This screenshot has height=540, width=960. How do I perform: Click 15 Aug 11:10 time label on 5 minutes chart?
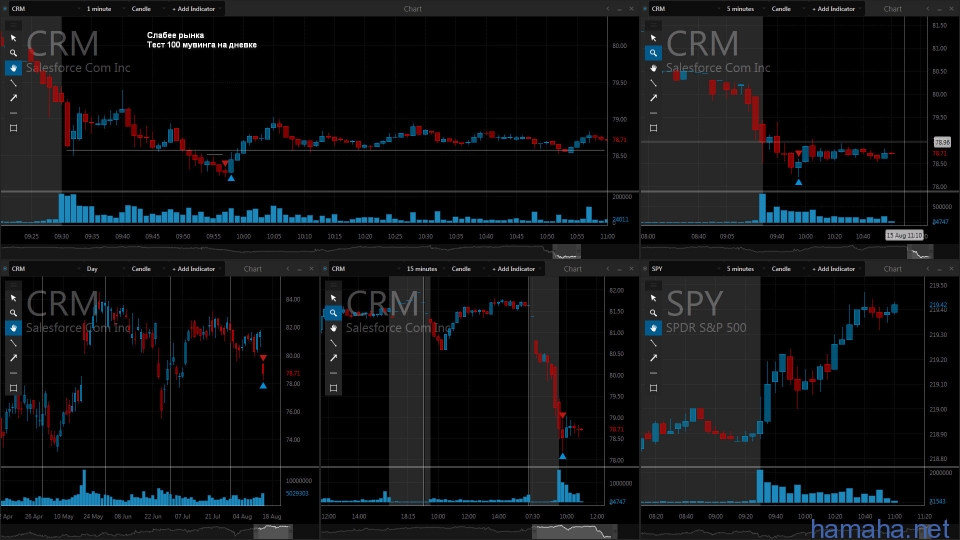point(904,235)
